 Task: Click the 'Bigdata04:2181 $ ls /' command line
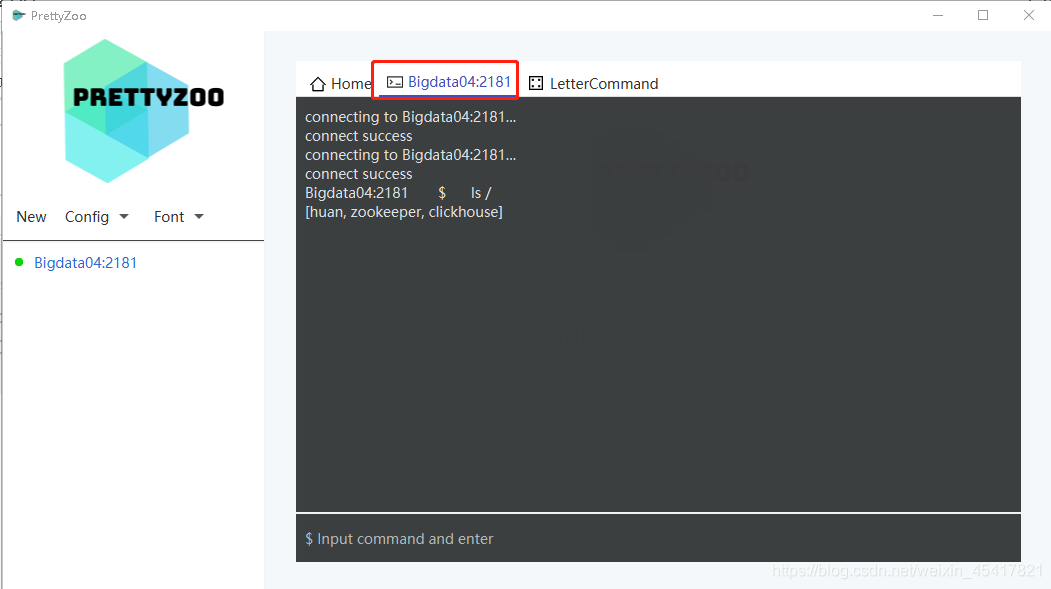pyautogui.click(x=398, y=193)
